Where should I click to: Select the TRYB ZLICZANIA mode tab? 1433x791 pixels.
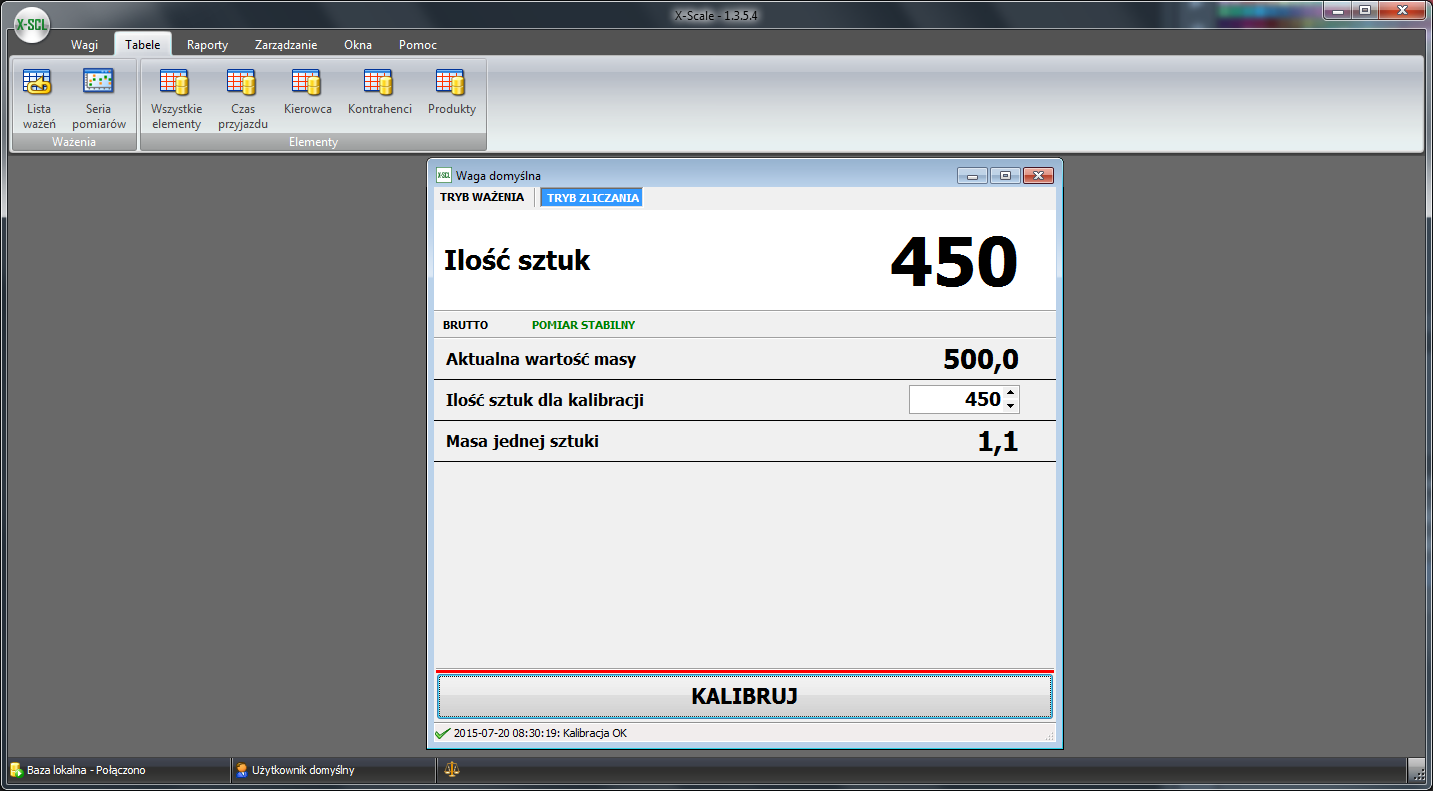click(x=592, y=198)
